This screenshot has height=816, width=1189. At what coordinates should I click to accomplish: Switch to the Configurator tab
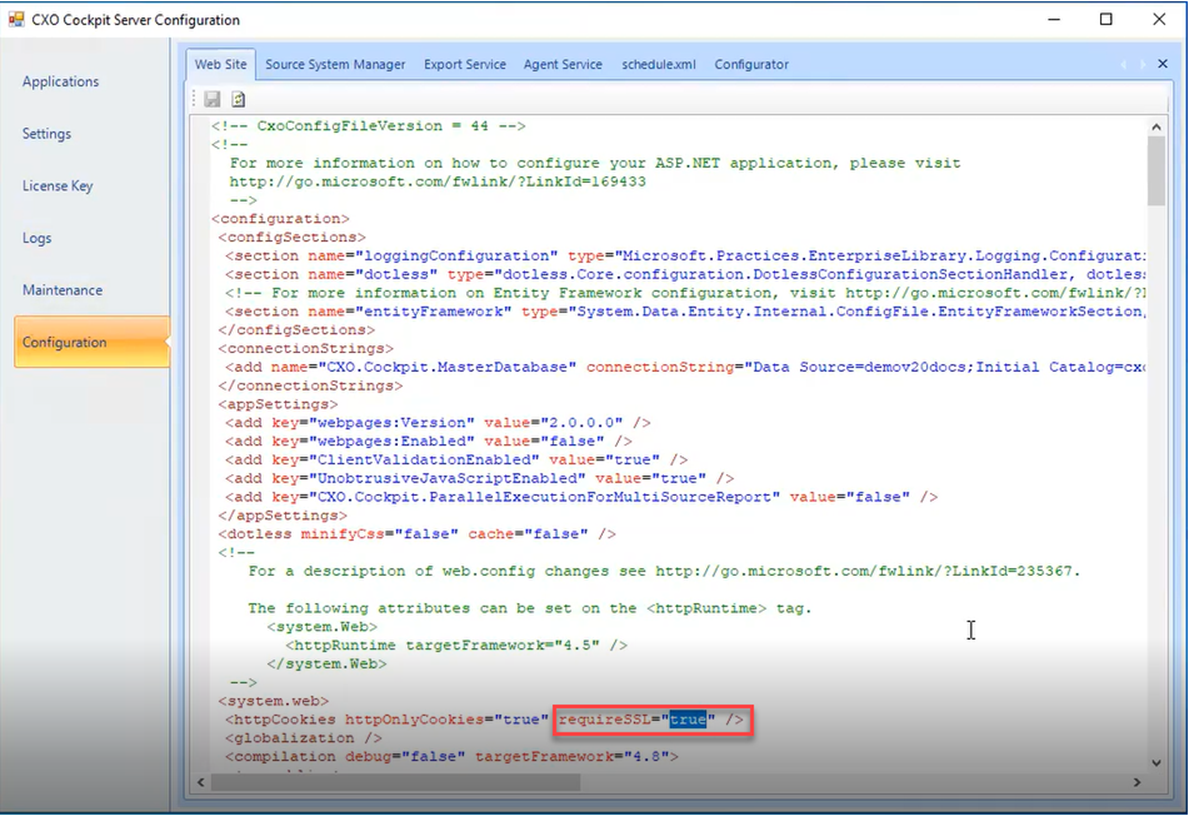point(751,64)
